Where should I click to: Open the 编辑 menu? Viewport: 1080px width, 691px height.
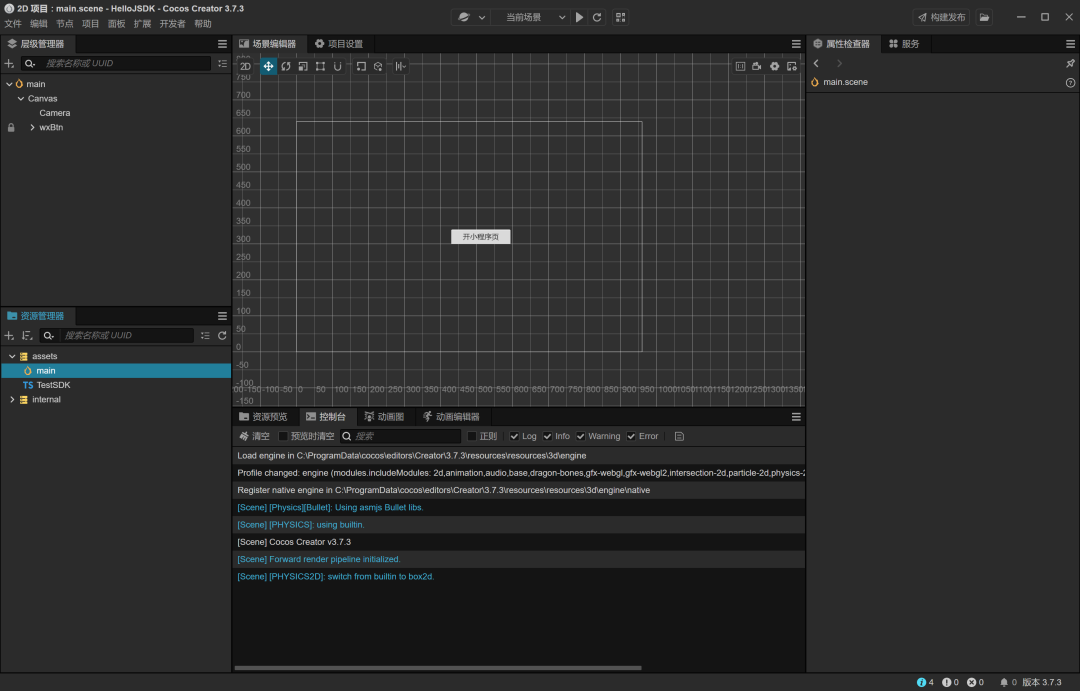(x=39, y=24)
